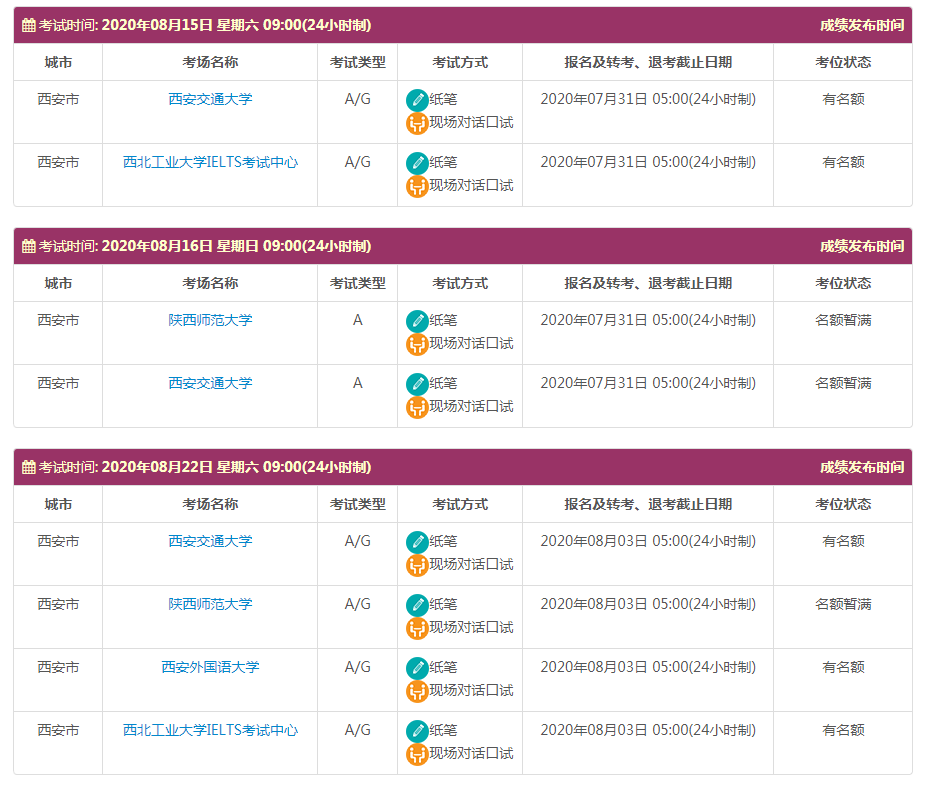The image size is (927, 791).
Task: Click 现场对话口试 icon for 陕西师范大学 on 08月22日
Action: coord(417,628)
